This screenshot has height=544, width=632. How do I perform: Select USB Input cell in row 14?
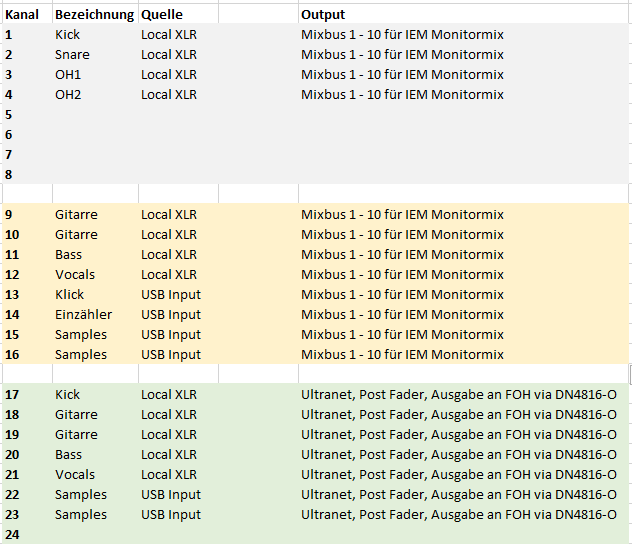click(171, 315)
